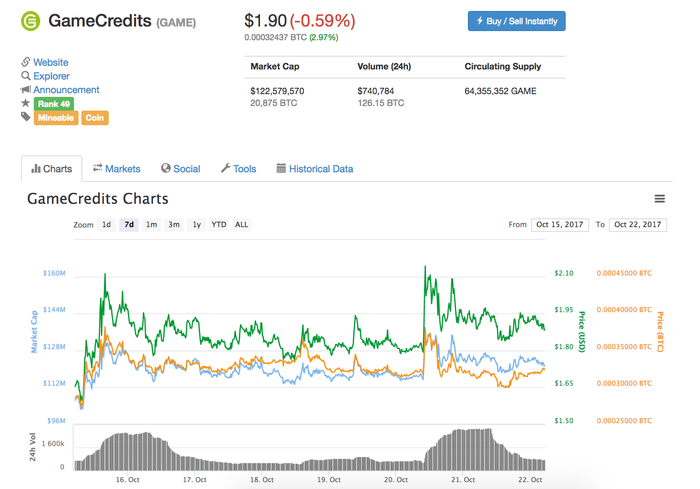
Task: Click the Mineable tag
Action: click(56, 118)
